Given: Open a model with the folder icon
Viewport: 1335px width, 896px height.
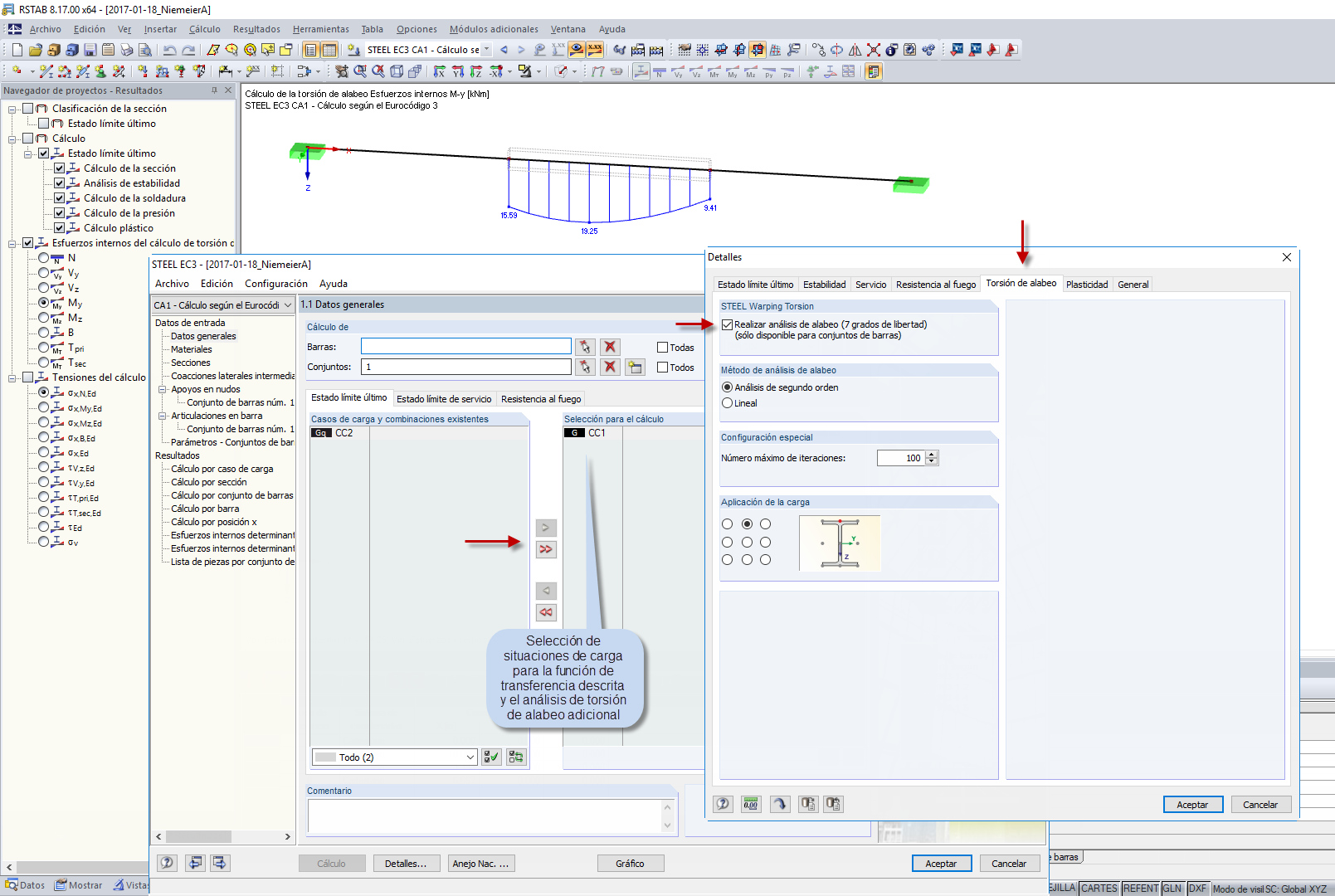Looking at the screenshot, I should pos(35,50).
